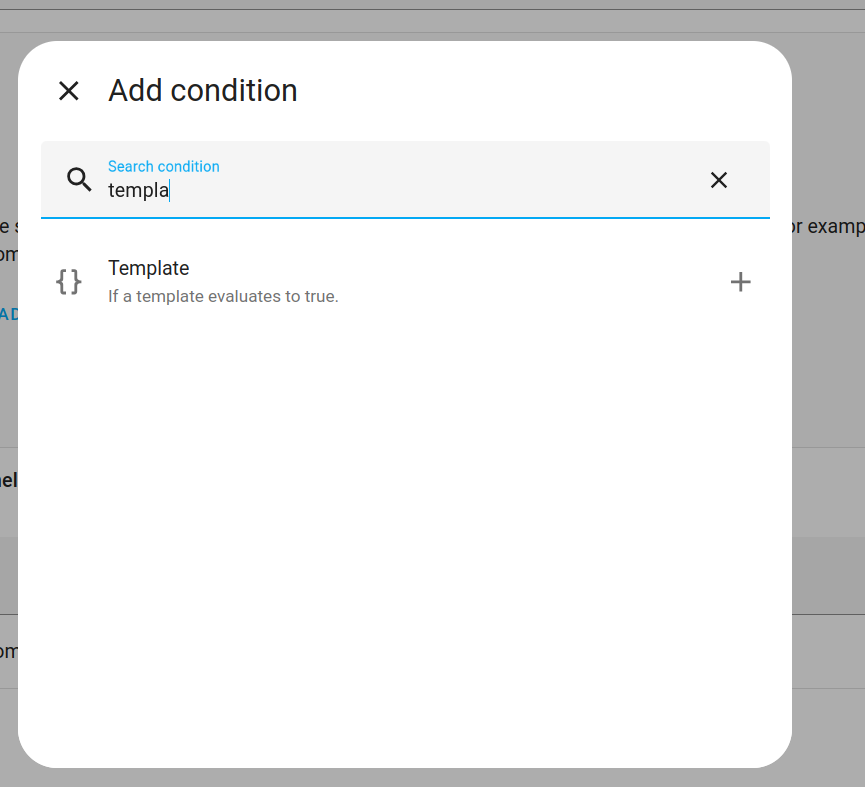Click the partially hidden blue "AD" link
Screen dimensions: 865x787
pos(9,314)
